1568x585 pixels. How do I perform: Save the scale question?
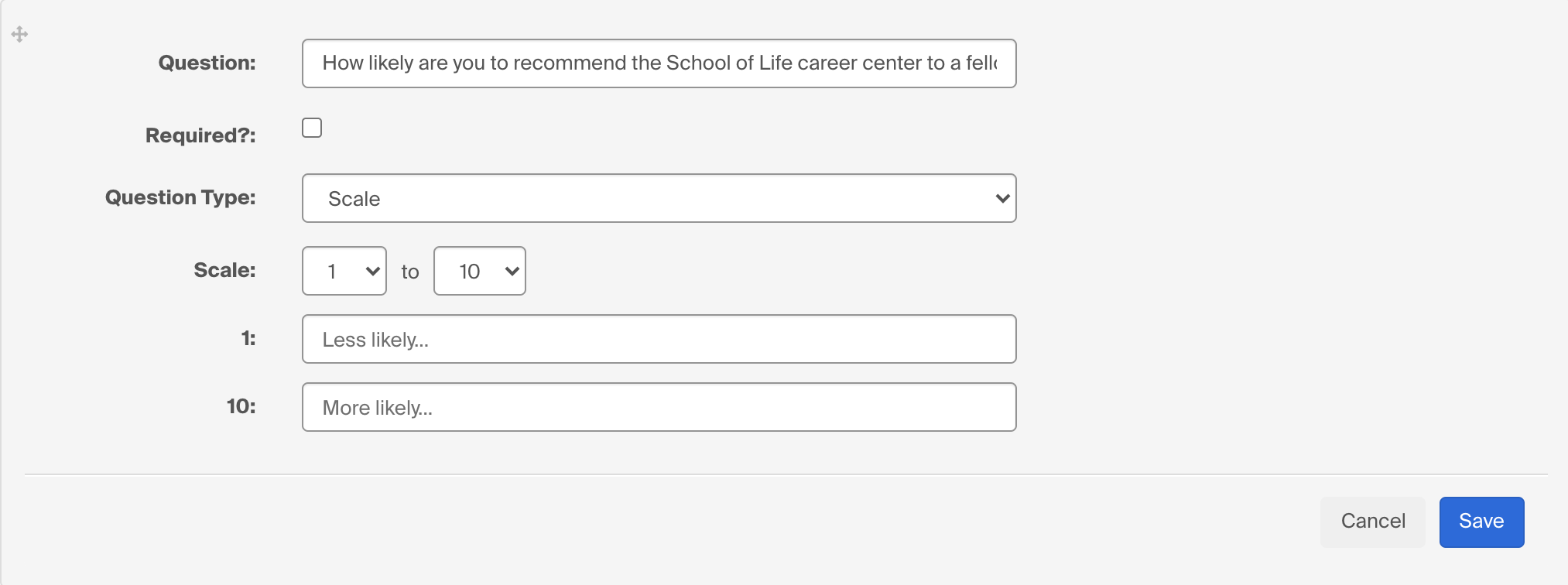1481,522
